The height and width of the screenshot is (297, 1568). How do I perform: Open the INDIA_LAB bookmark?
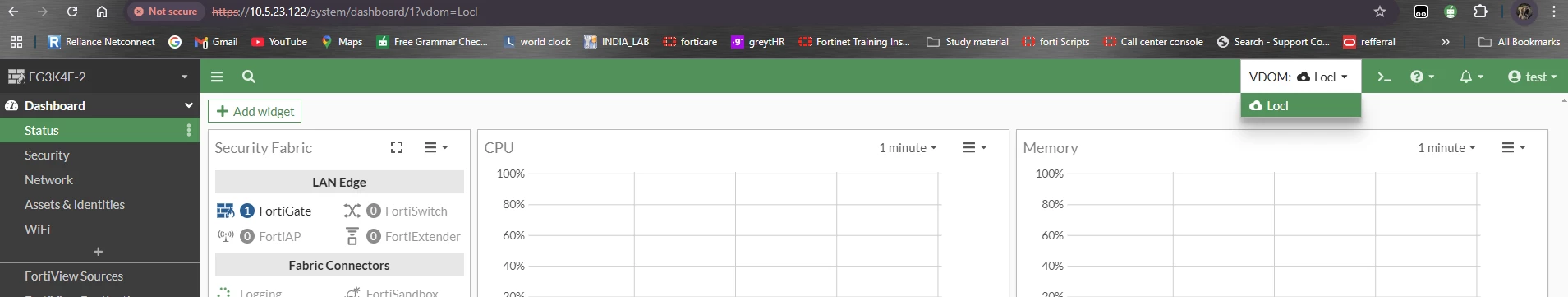coord(616,42)
